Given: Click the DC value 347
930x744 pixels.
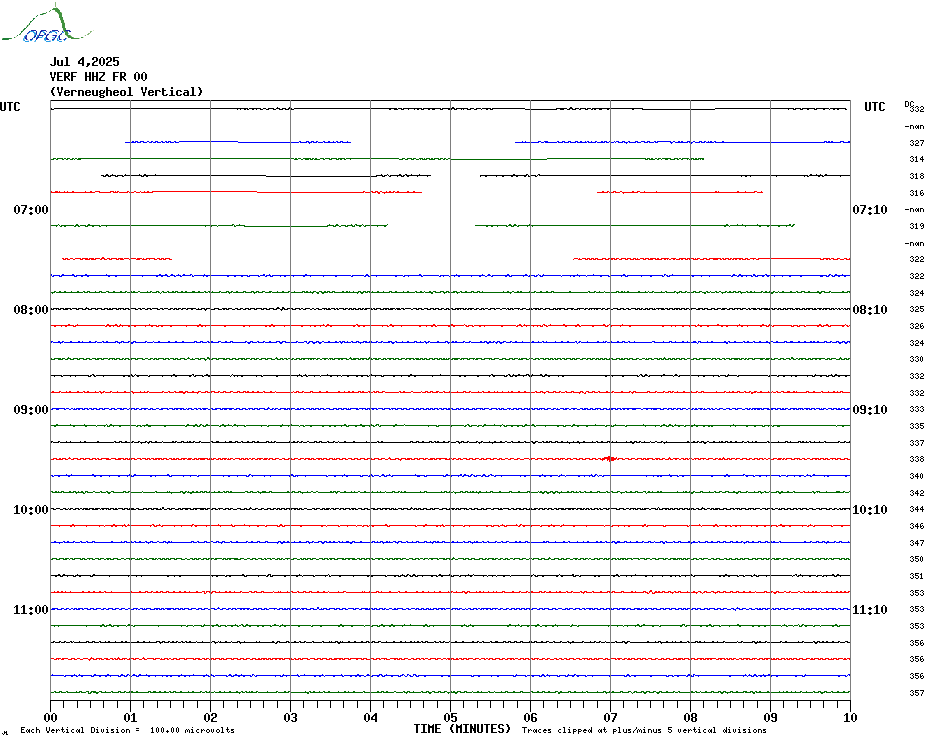Looking at the screenshot, I should click(917, 543).
